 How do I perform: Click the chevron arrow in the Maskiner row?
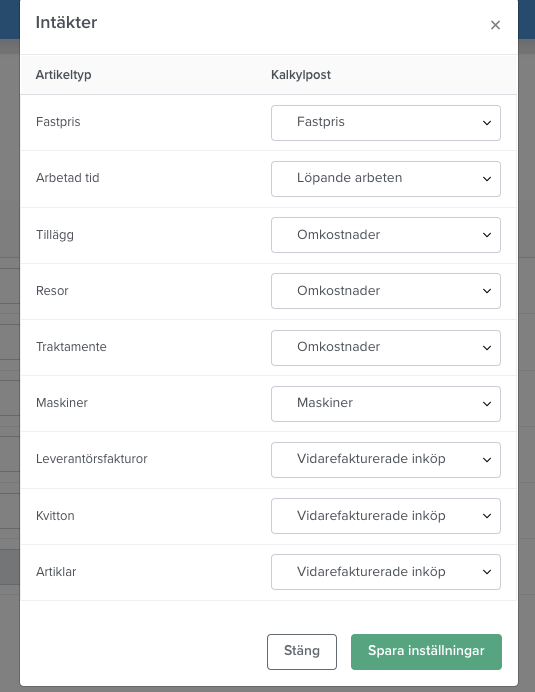[x=487, y=404]
